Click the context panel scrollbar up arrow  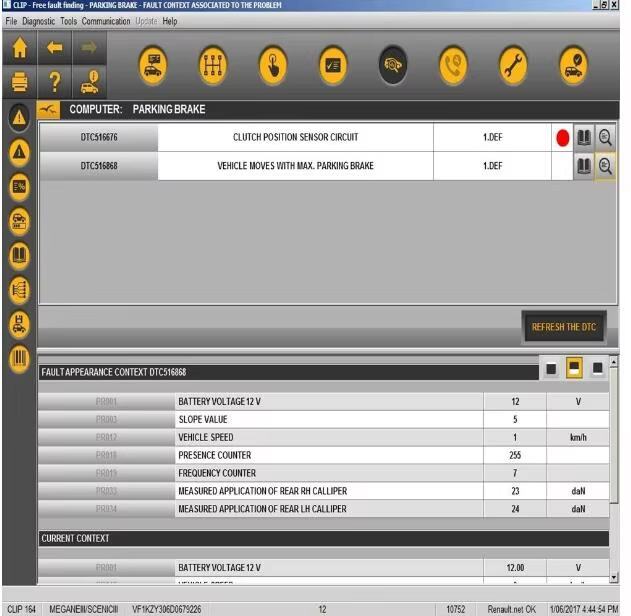click(614, 362)
